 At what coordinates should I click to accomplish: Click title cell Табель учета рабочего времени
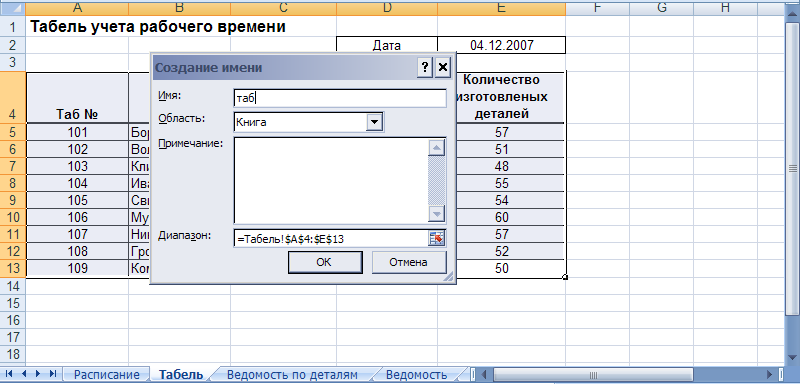pos(158,27)
